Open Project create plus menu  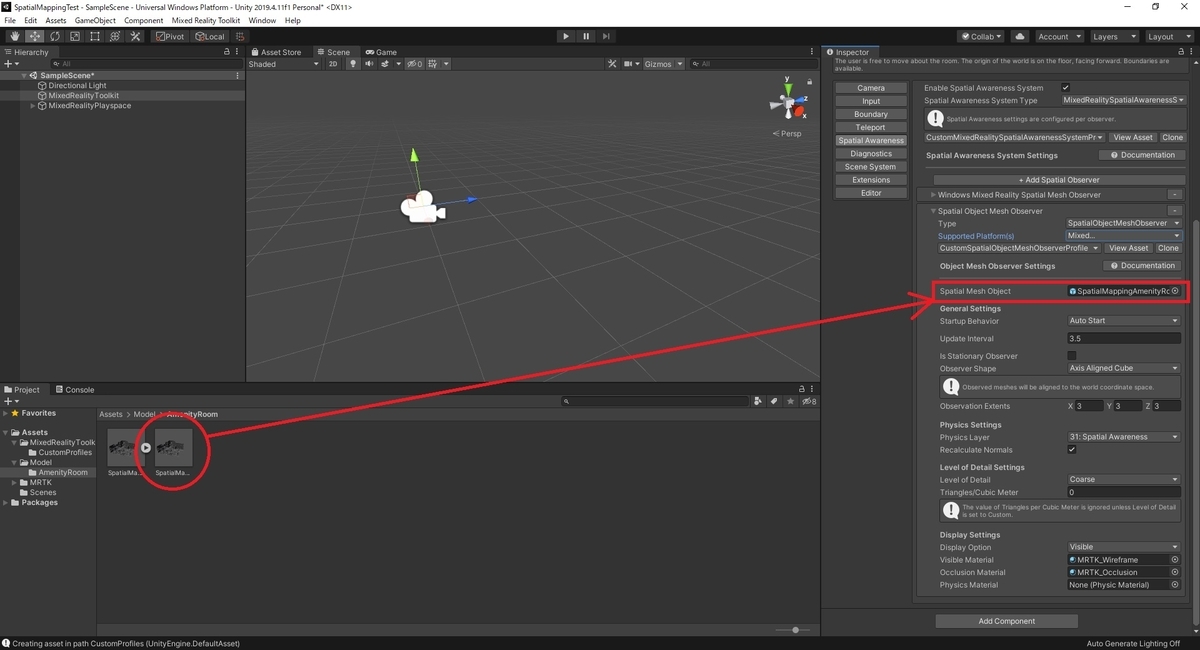coord(11,401)
